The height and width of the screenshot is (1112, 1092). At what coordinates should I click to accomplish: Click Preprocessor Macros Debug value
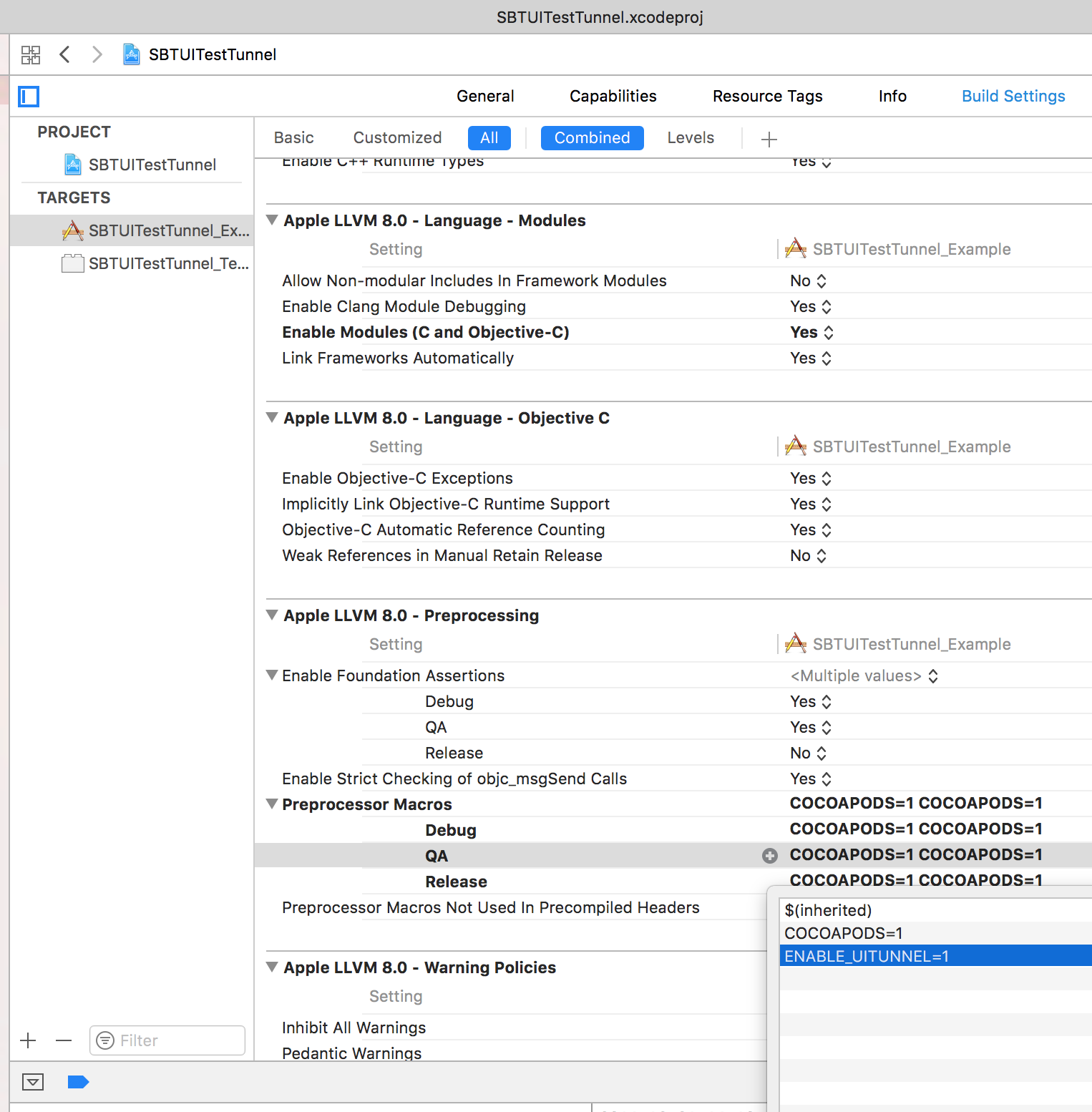click(916, 829)
